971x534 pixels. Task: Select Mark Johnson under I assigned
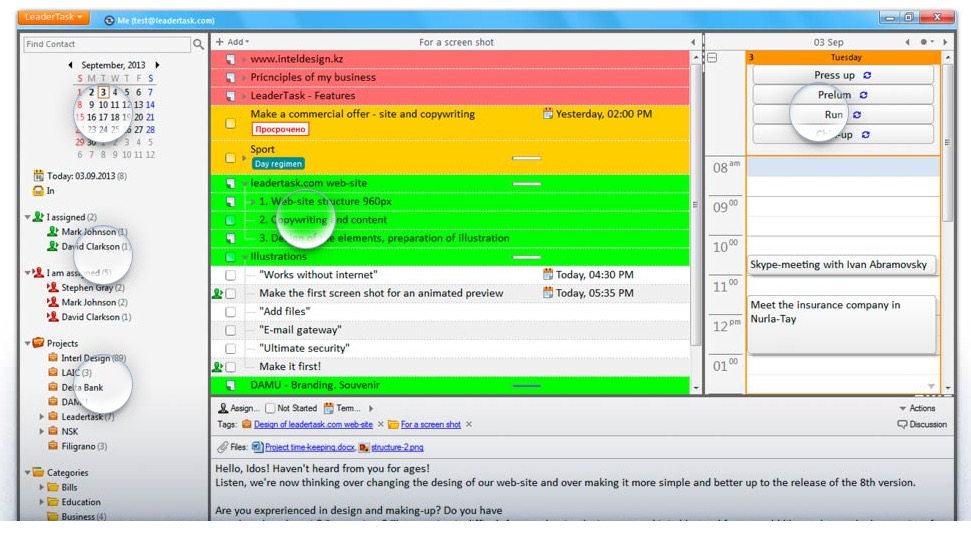click(87, 232)
